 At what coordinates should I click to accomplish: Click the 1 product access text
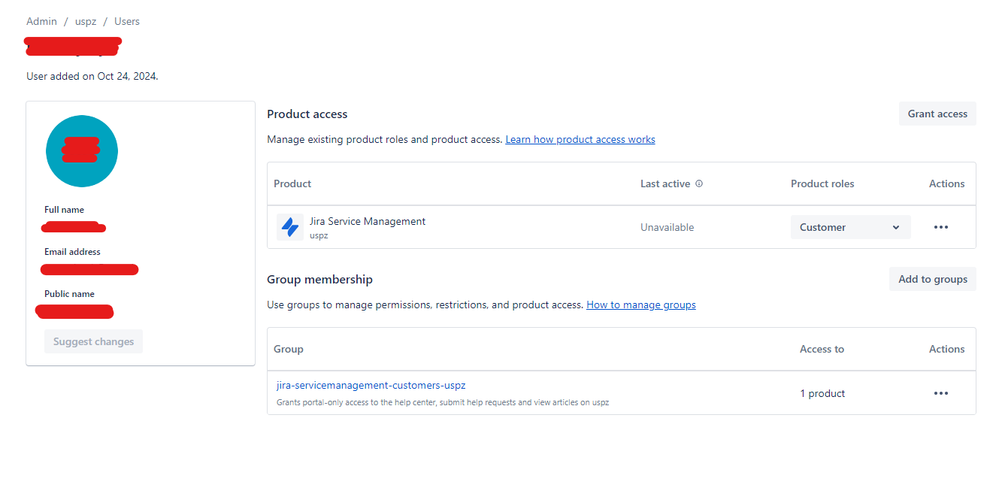[x=822, y=393]
